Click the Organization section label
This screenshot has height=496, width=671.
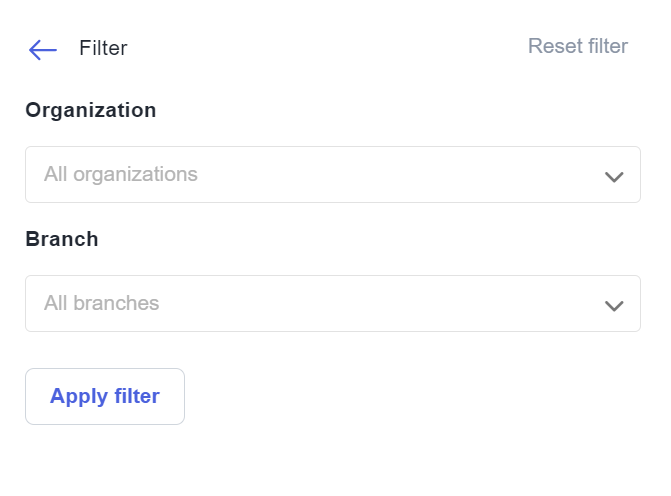(91, 111)
